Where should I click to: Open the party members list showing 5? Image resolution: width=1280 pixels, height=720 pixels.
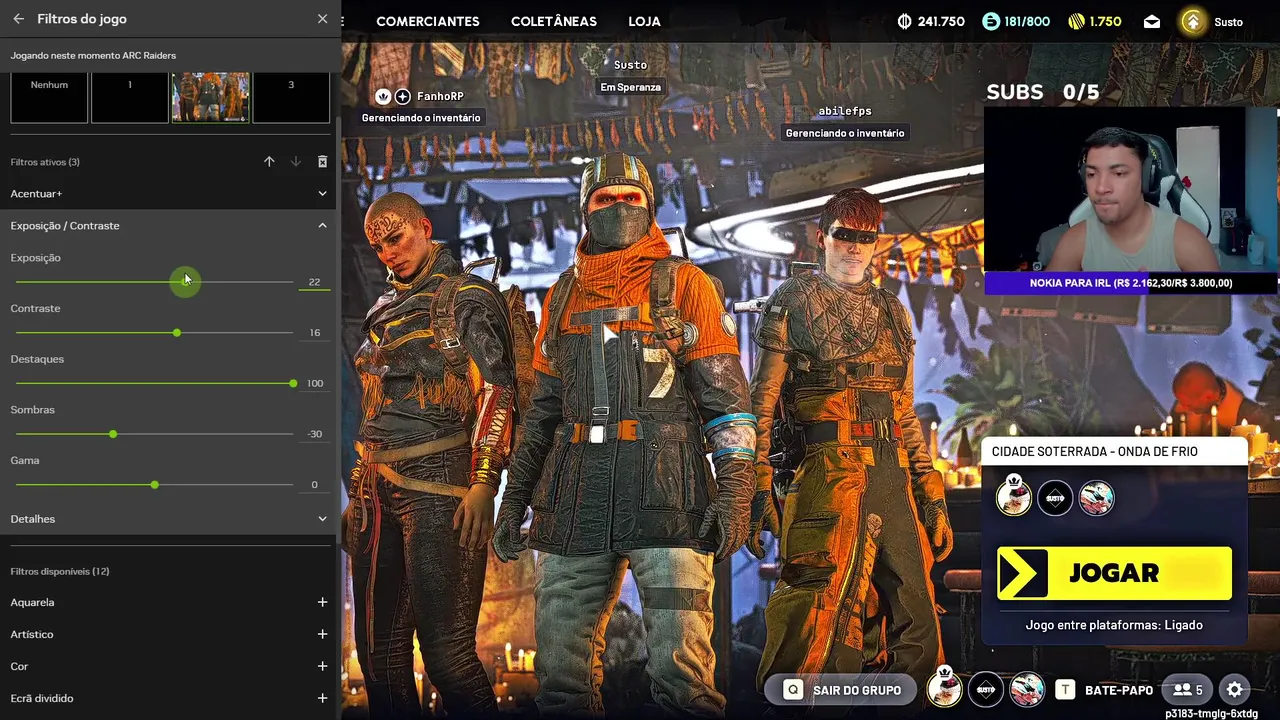point(1188,690)
